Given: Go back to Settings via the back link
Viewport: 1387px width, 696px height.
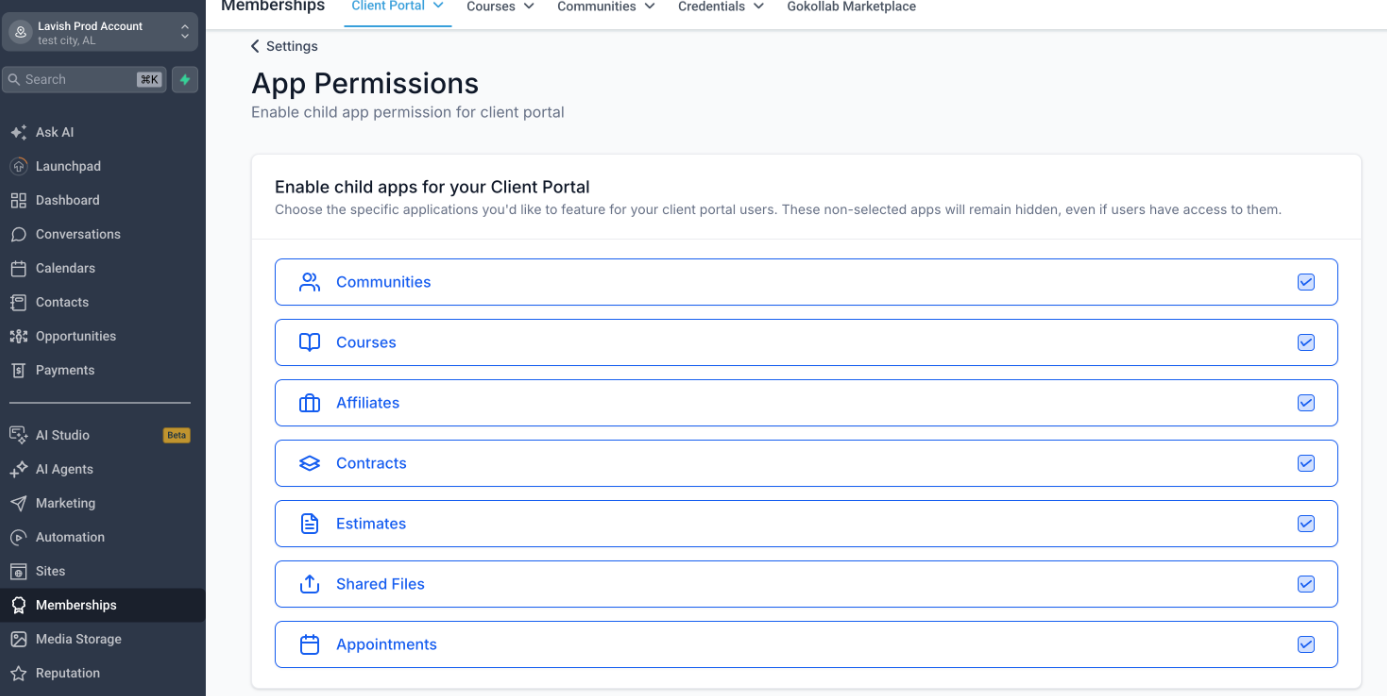Looking at the screenshot, I should pyautogui.click(x=284, y=46).
